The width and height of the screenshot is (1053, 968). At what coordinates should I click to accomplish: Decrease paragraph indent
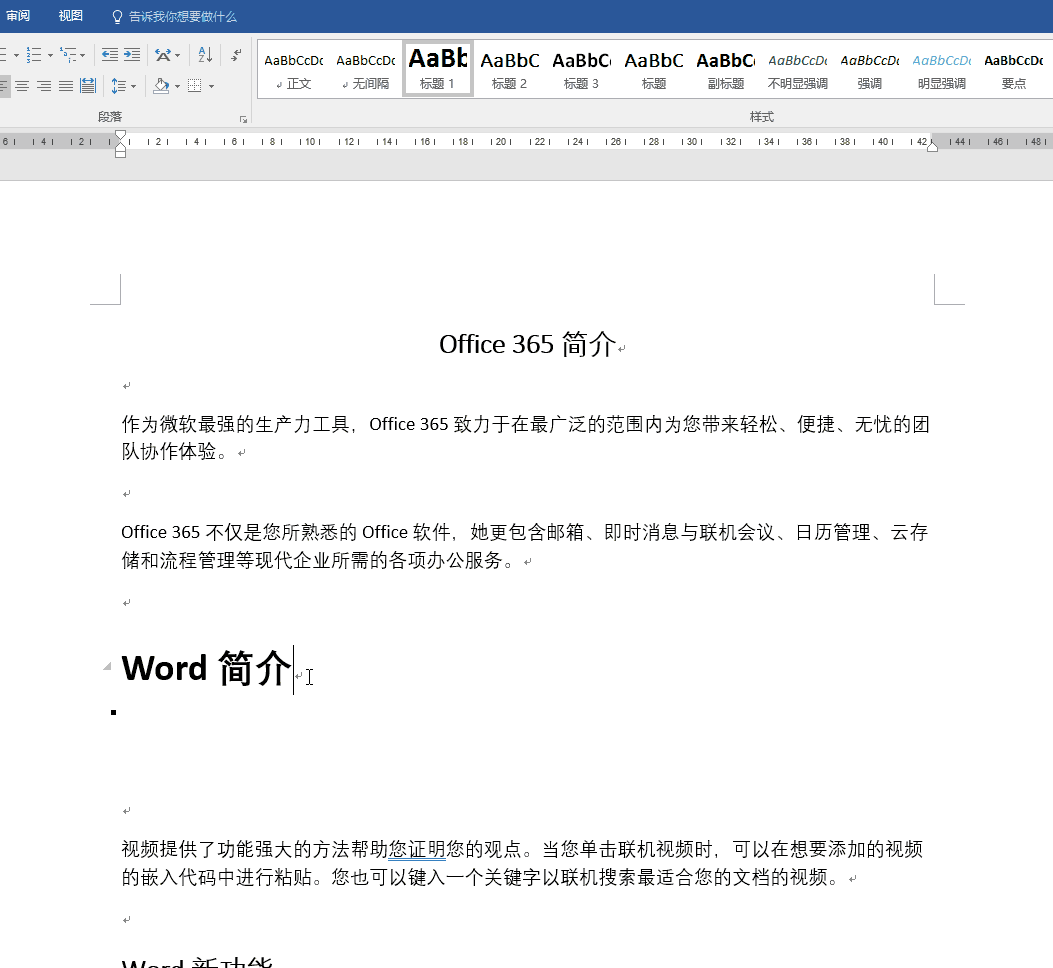pos(109,55)
